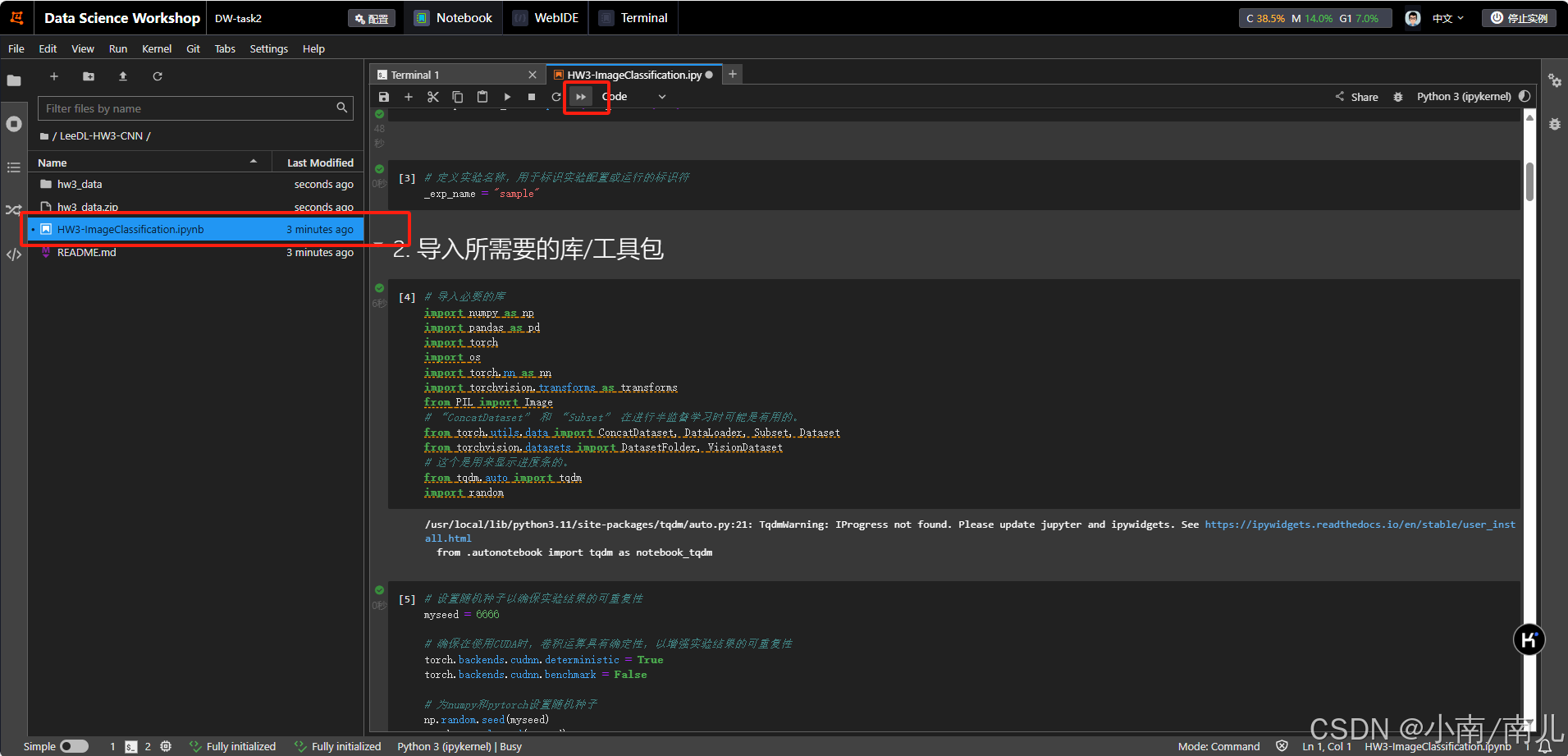The width and height of the screenshot is (1568, 756).
Task: Upload files with the upload arrow icon
Action: 123,76
